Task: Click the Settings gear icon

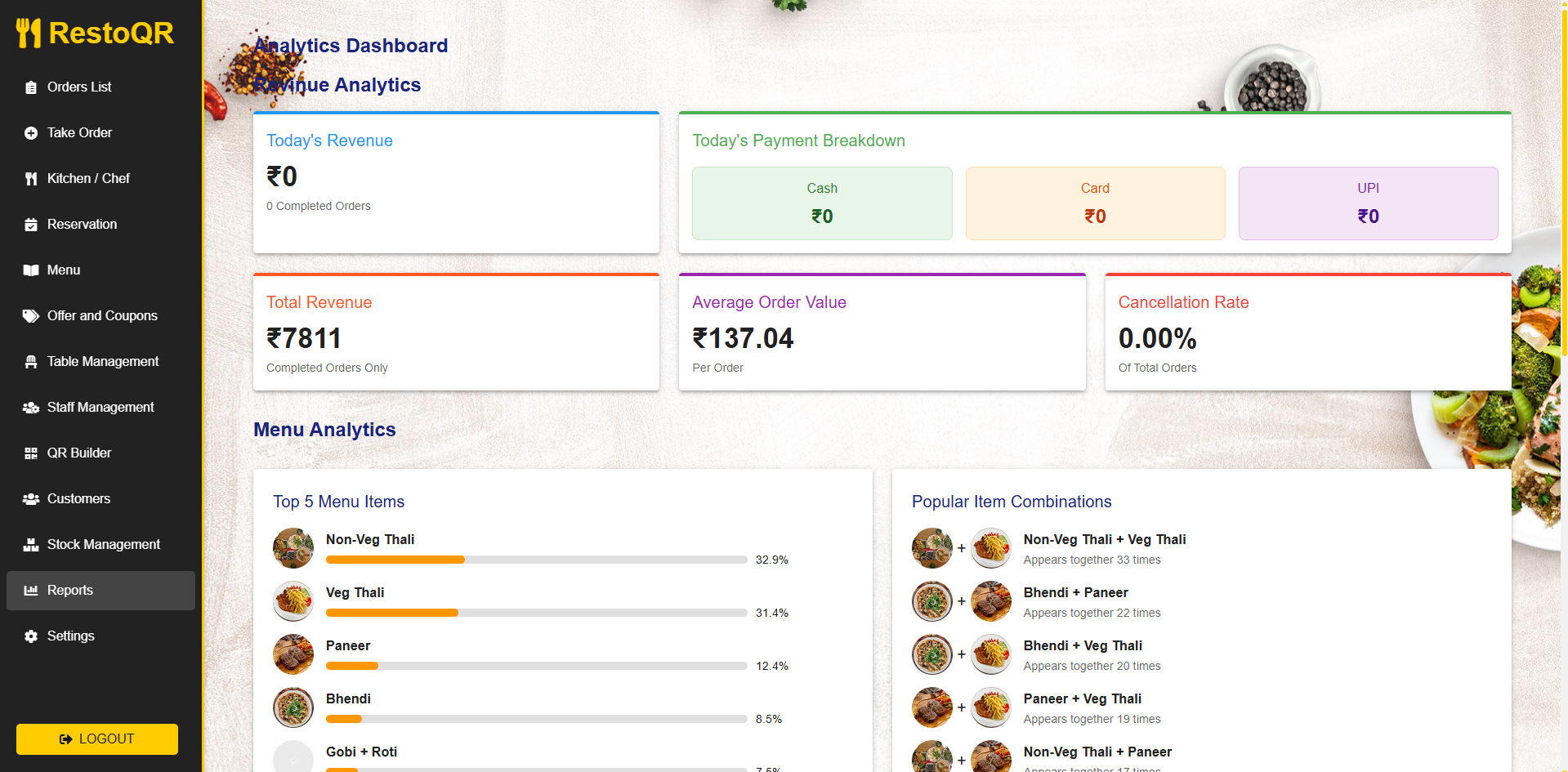Action: [31, 636]
